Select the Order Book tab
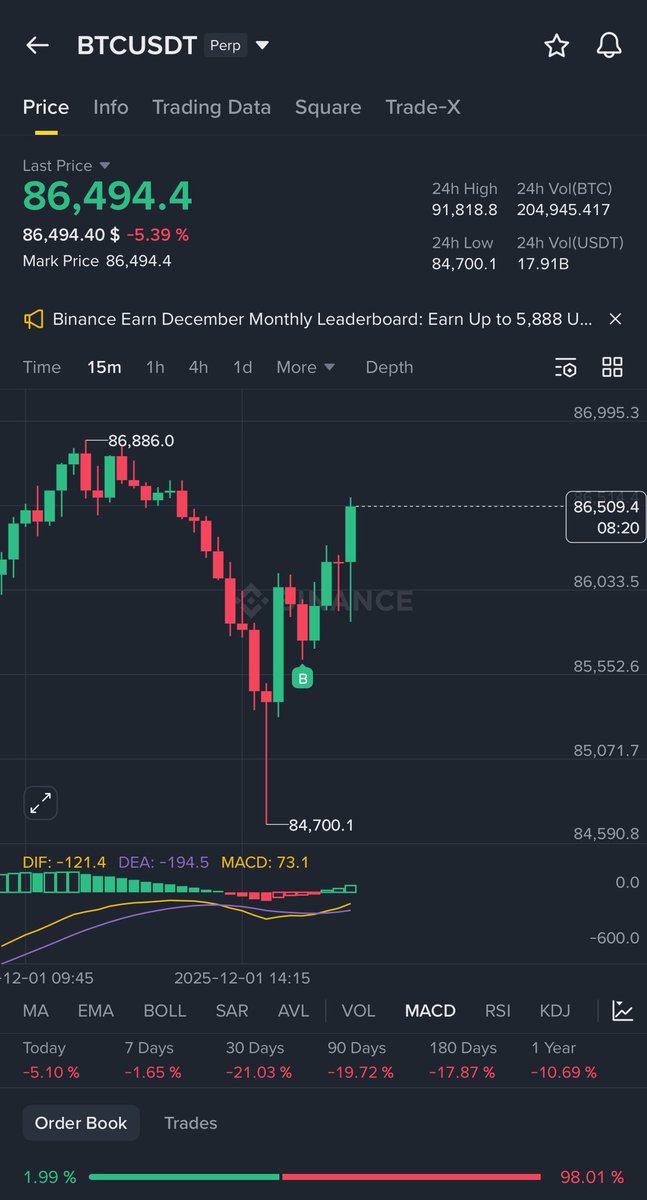The width and height of the screenshot is (647, 1200). [81, 1123]
